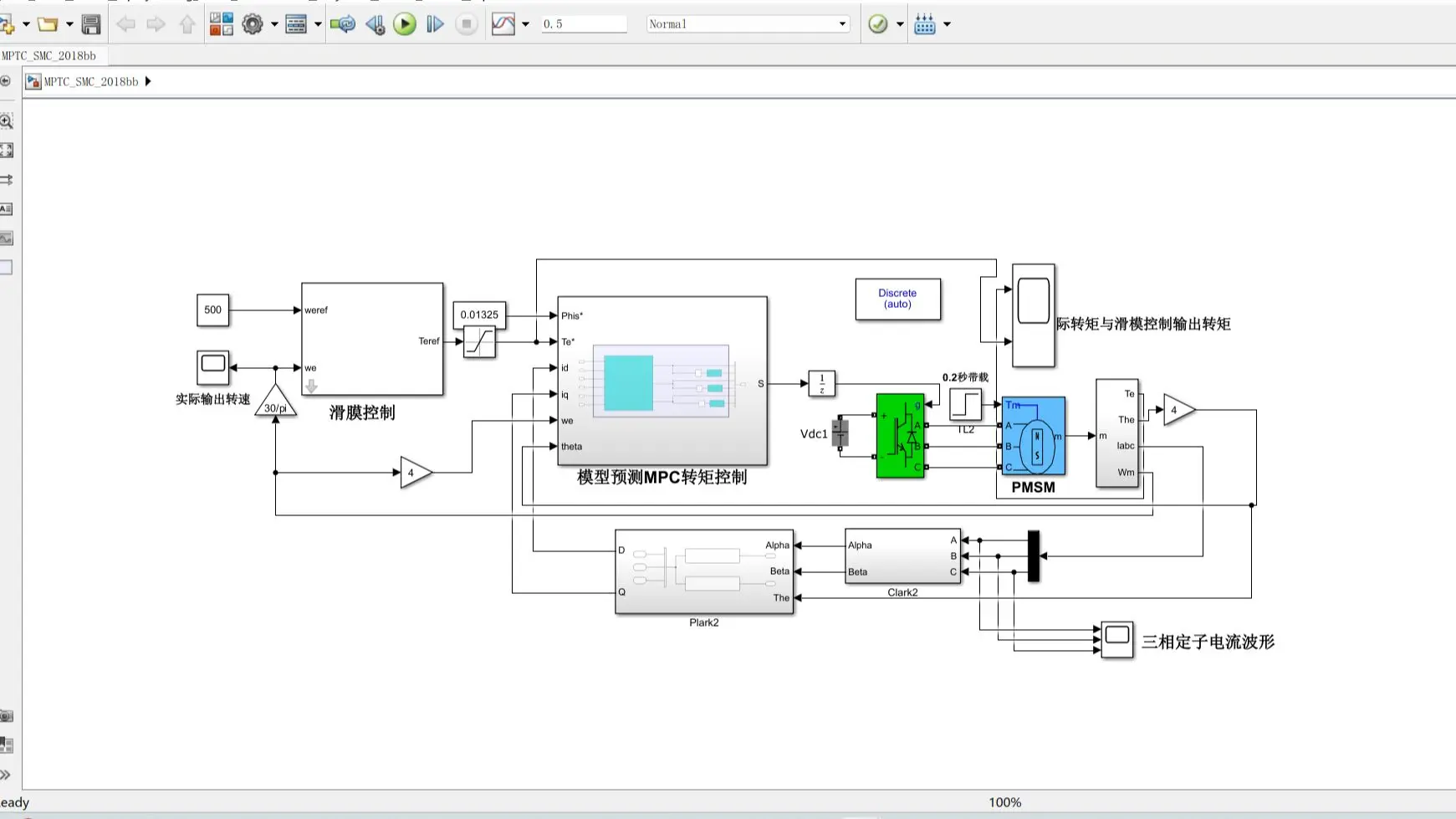Expand the Open folder dropdown arrow
The width and height of the screenshot is (1456, 819).
[69, 24]
